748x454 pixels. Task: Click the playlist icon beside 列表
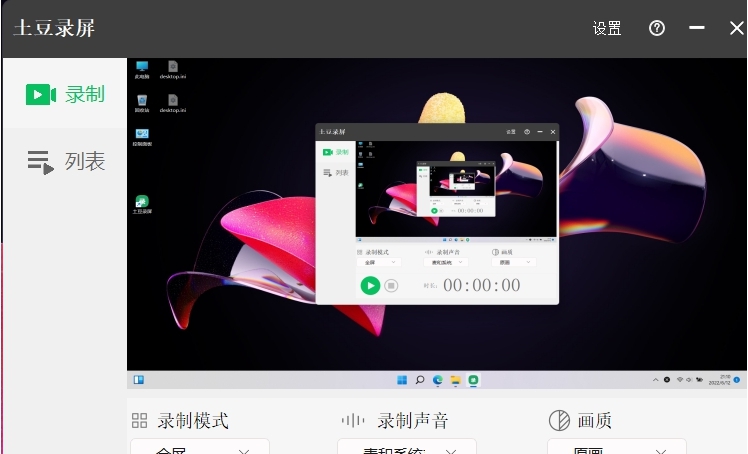click(x=40, y=162)
